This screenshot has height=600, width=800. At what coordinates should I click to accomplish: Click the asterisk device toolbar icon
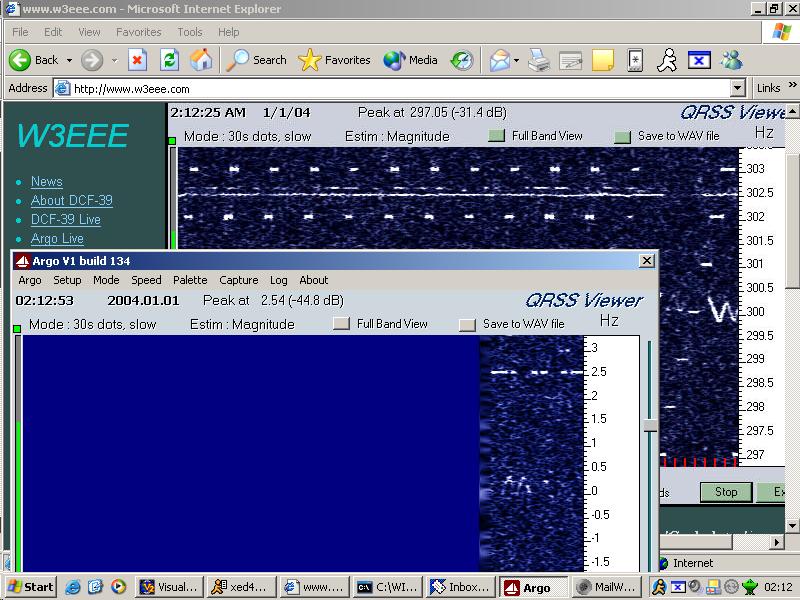pos(635,60)
